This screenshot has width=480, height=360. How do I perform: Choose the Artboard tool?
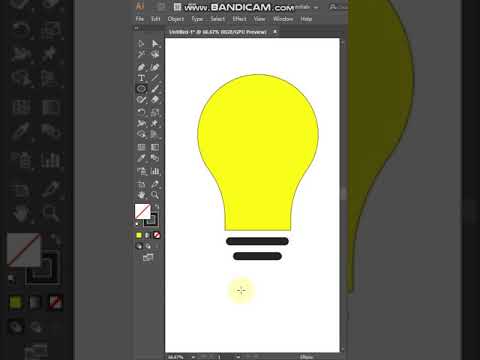[x=141, y=184]
